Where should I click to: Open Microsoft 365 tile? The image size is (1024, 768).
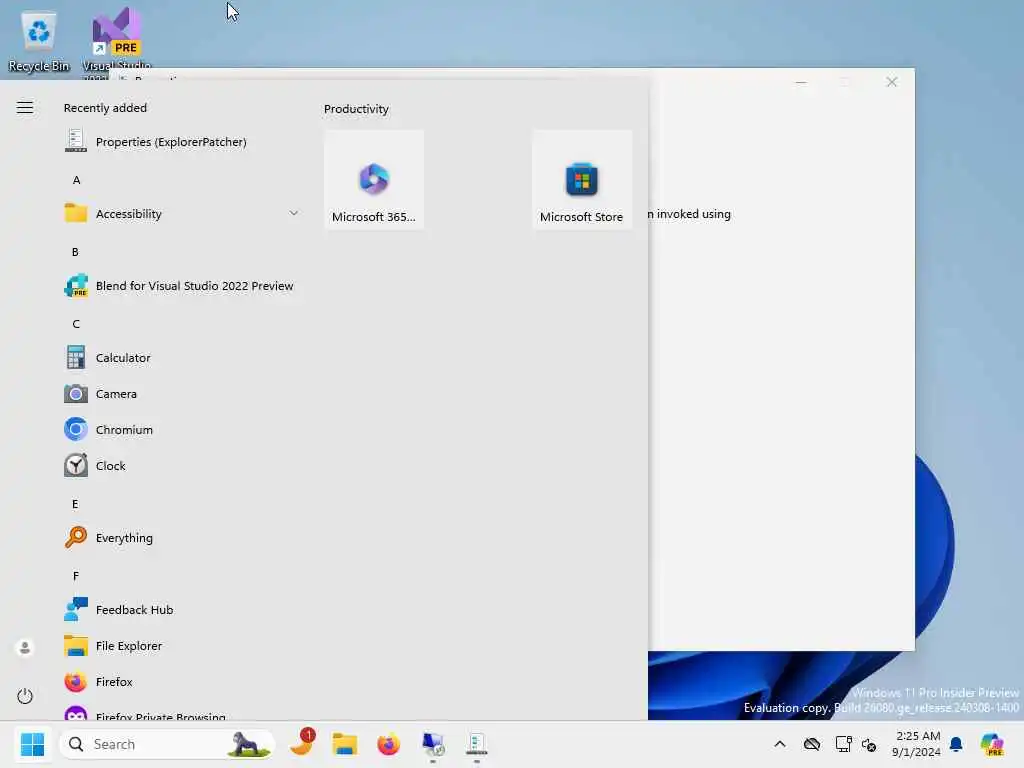[x=374, y=180]
